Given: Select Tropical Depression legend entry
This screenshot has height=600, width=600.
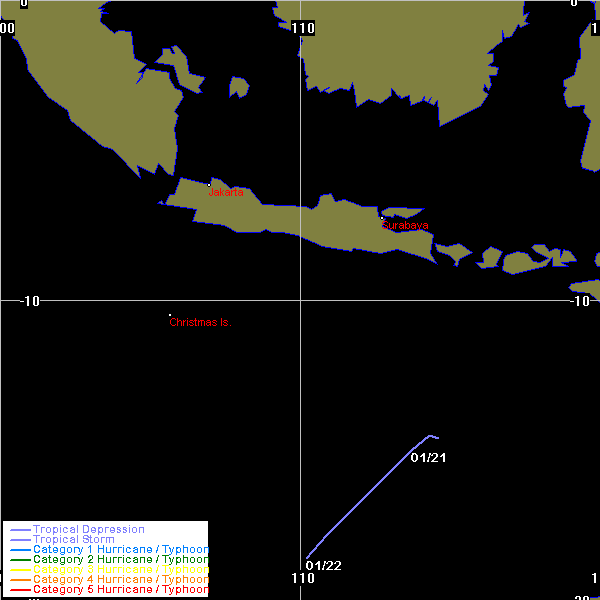Looking at the screenshot, I should (88, 529).
